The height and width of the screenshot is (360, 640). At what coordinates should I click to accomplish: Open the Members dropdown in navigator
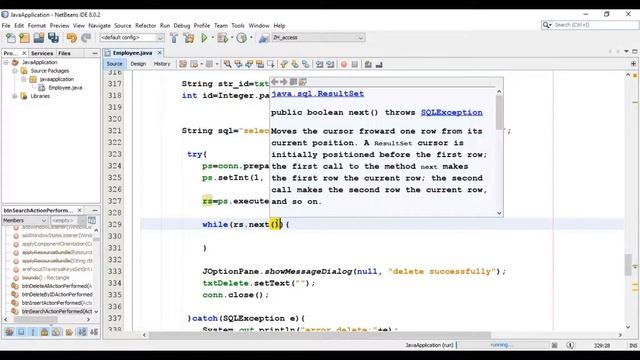point(24,220)
